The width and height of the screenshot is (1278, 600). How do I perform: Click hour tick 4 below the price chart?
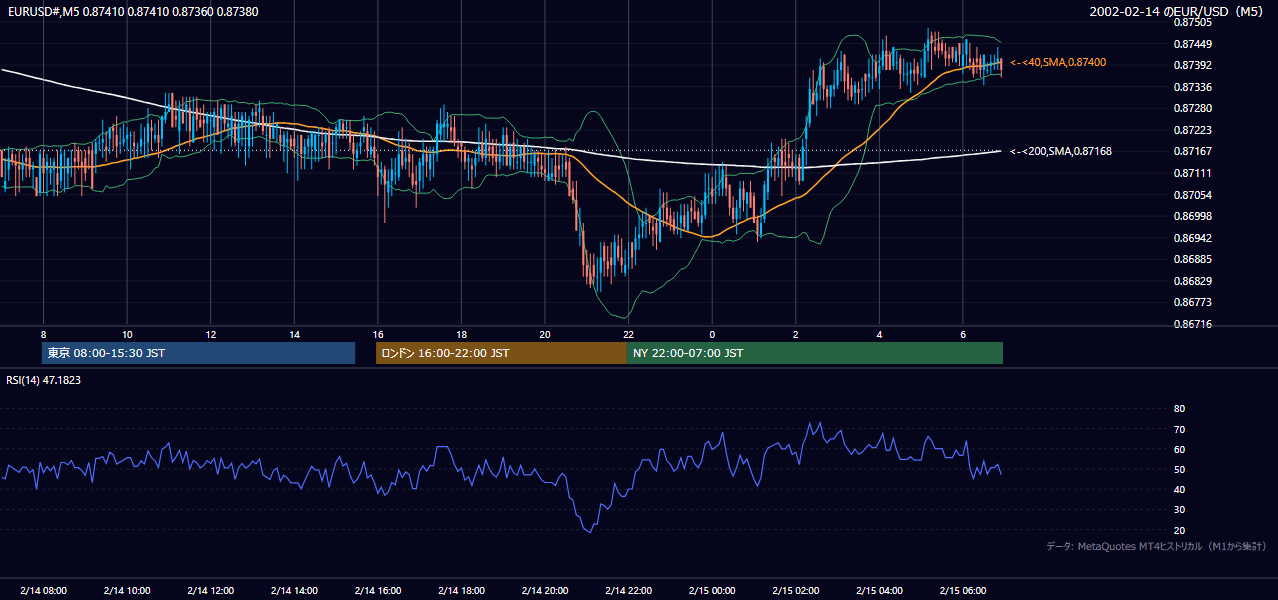click(879, 334)
